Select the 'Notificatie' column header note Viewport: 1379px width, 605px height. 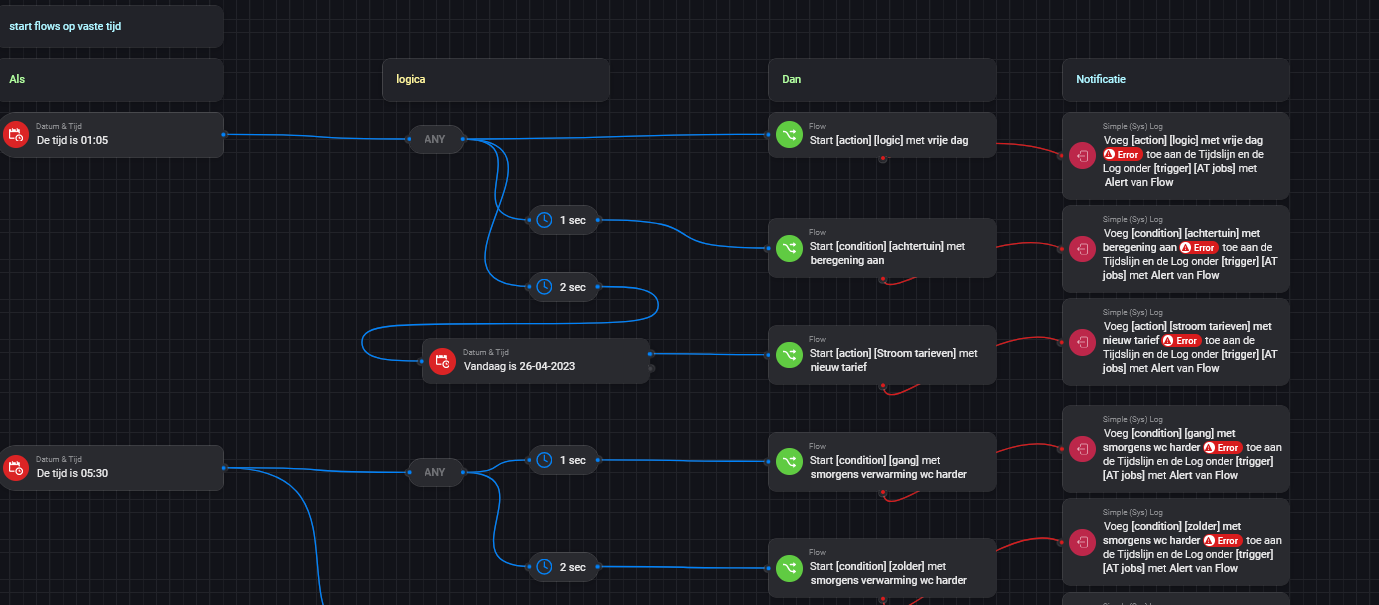pos(1175,79)
